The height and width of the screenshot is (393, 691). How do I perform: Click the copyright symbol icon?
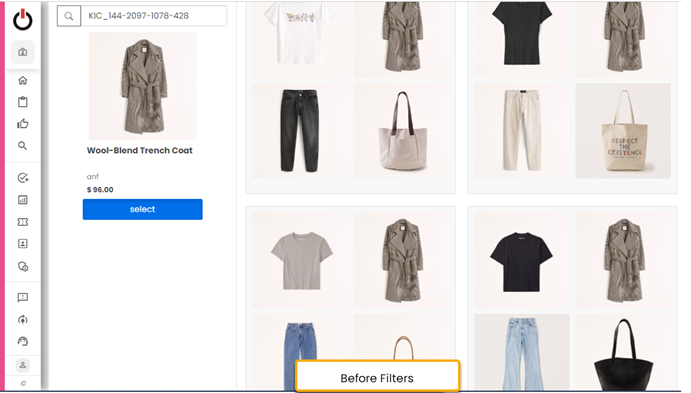23,383
